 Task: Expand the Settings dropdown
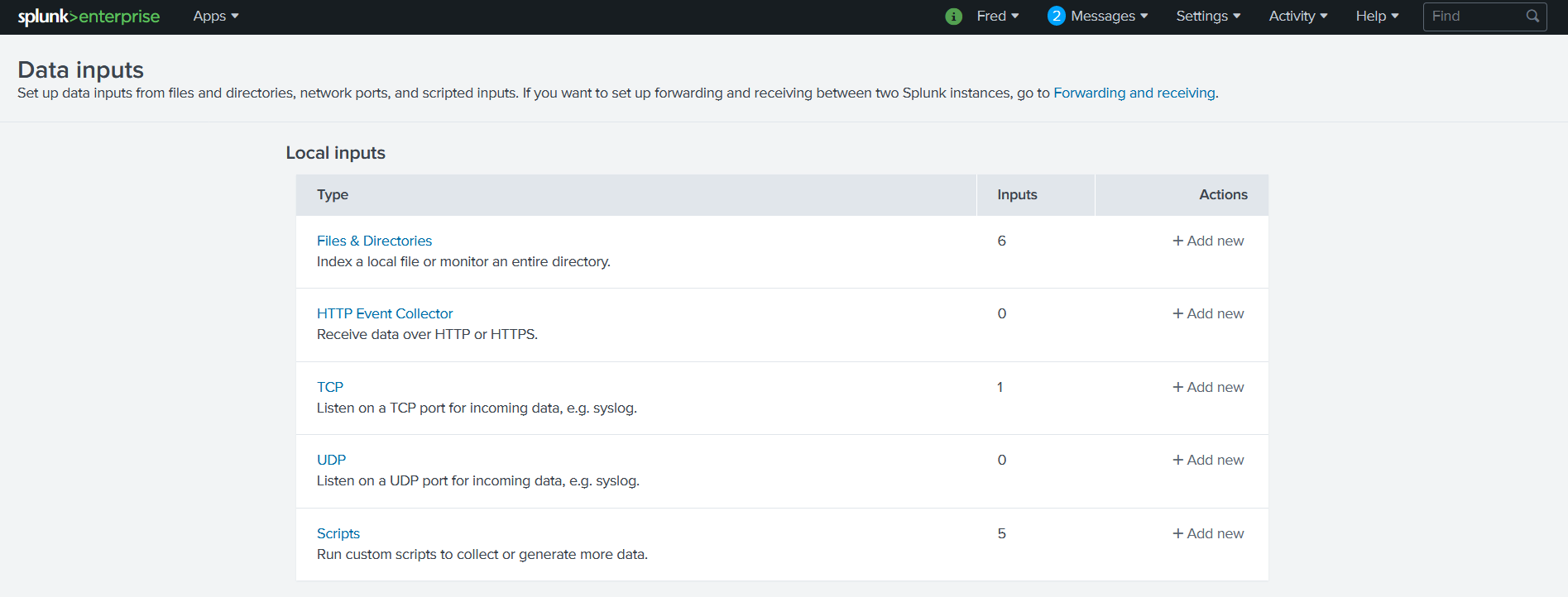(x=1208, y=17)
